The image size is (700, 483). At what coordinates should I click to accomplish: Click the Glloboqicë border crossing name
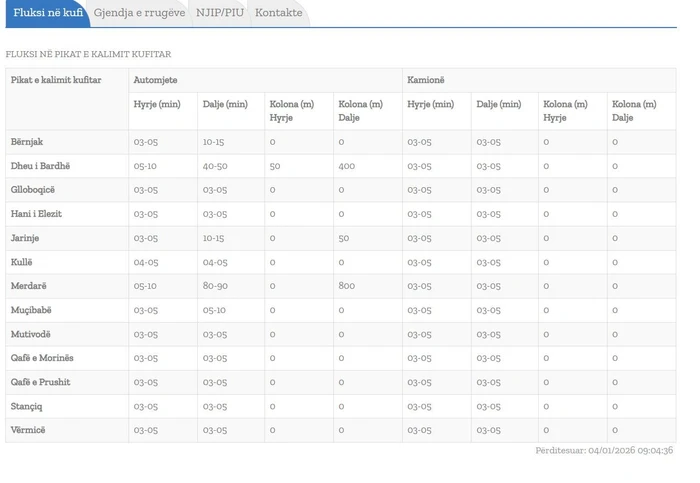[33, 190]
